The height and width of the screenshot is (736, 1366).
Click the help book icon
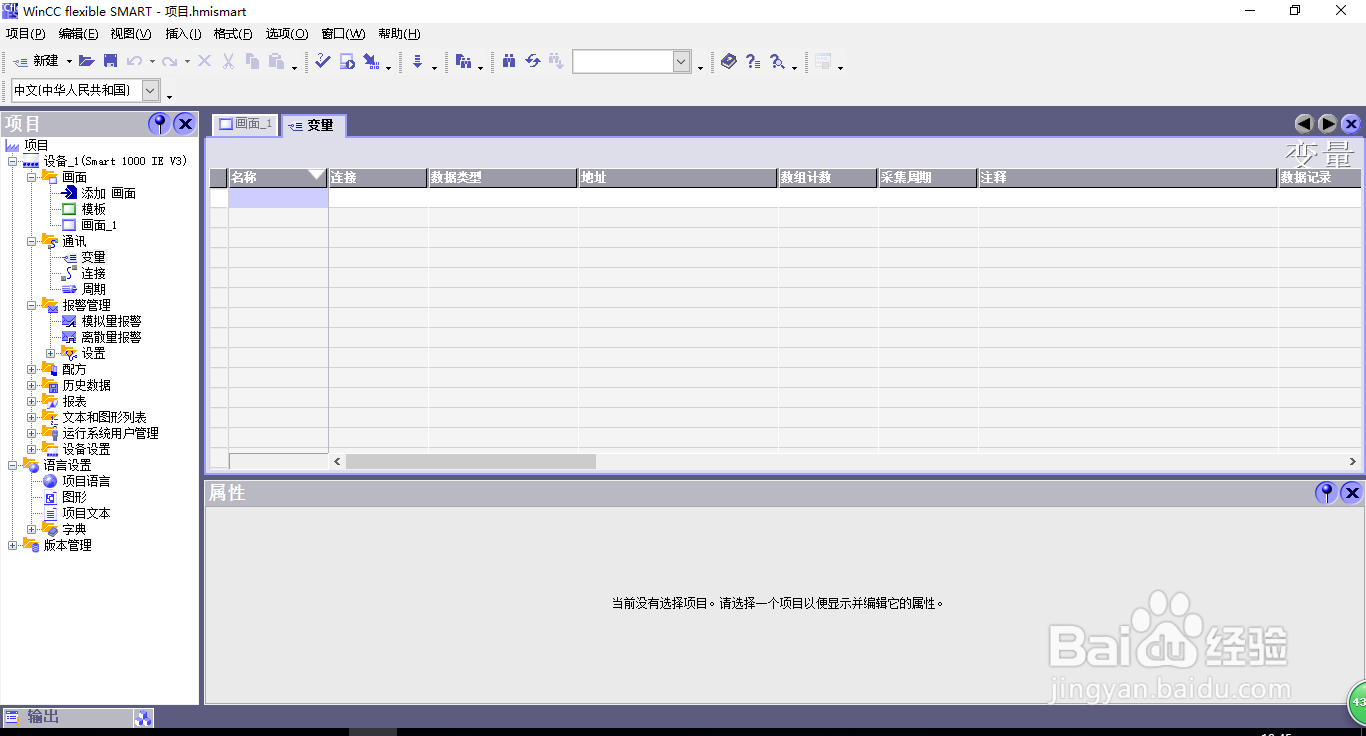[728, 61]
